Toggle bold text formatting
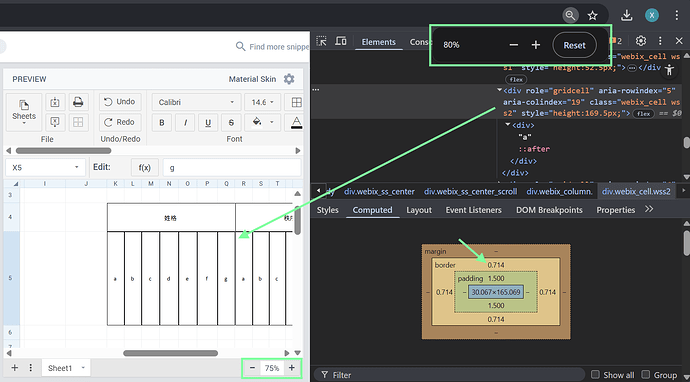Viewport: 690px width, 382px height. pyautogui.click(x=162, y=123)
